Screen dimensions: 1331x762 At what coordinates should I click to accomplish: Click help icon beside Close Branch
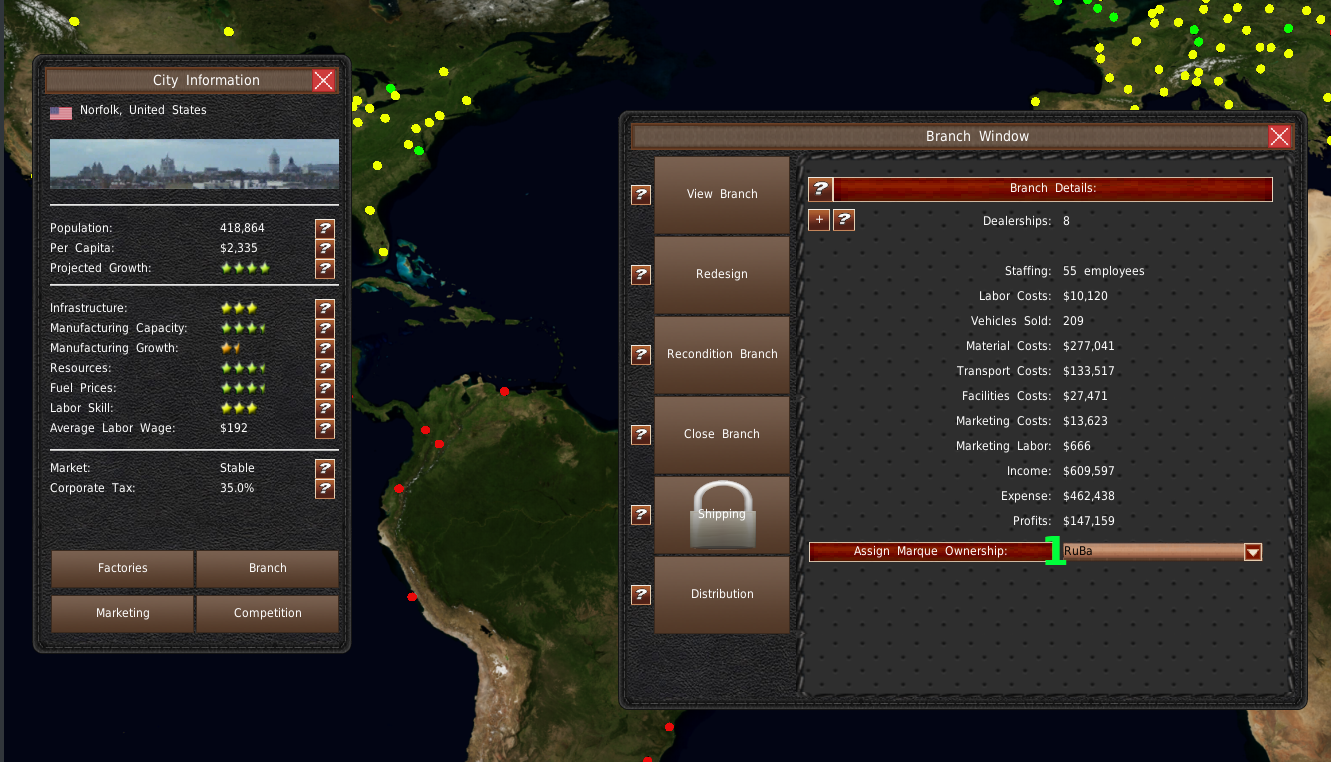click(x=641, y=435)
